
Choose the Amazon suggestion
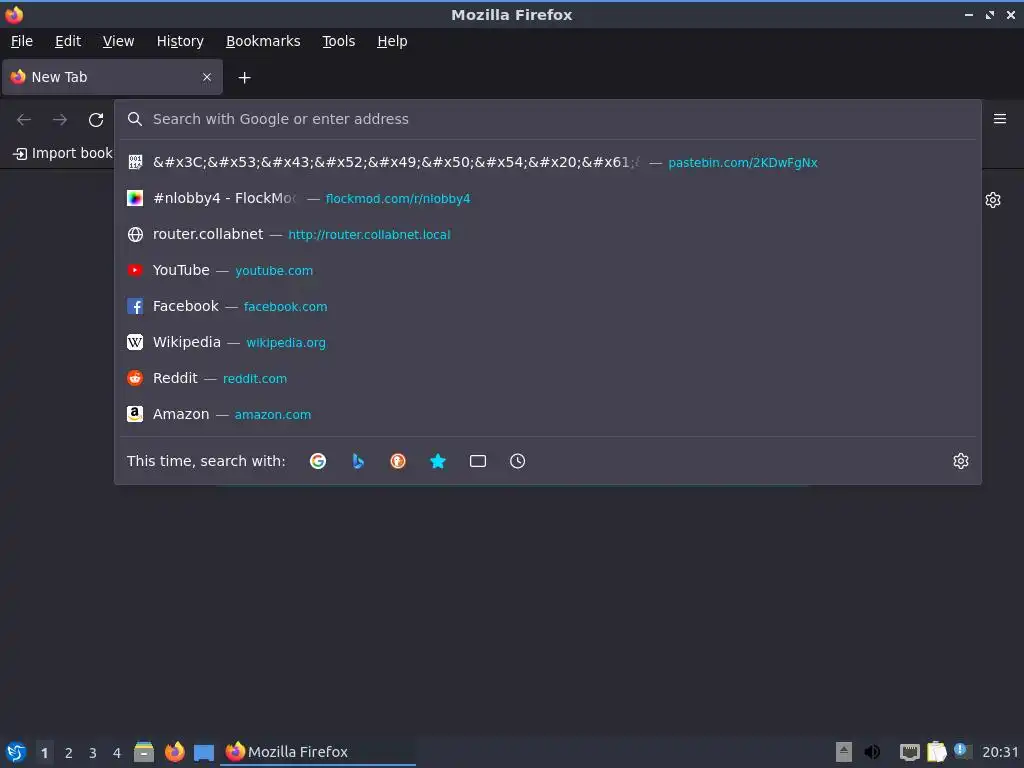(549, 414)
